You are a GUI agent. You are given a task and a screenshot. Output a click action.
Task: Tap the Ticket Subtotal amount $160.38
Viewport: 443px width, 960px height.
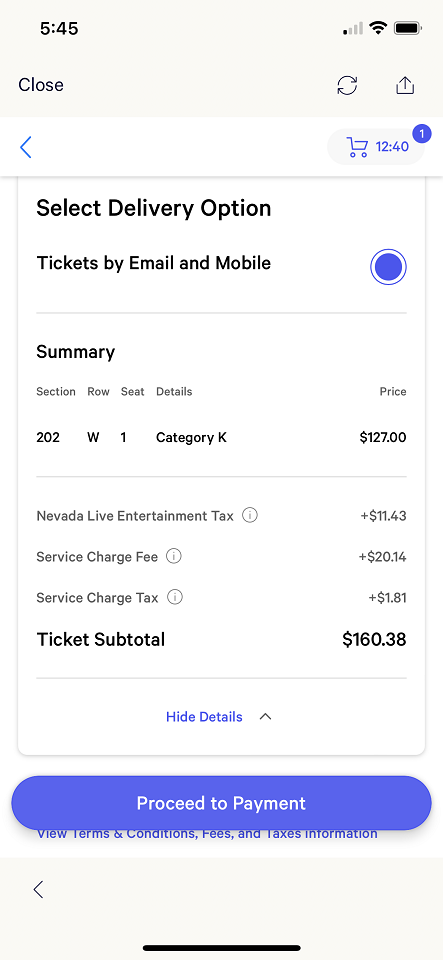tap(374, 640)
